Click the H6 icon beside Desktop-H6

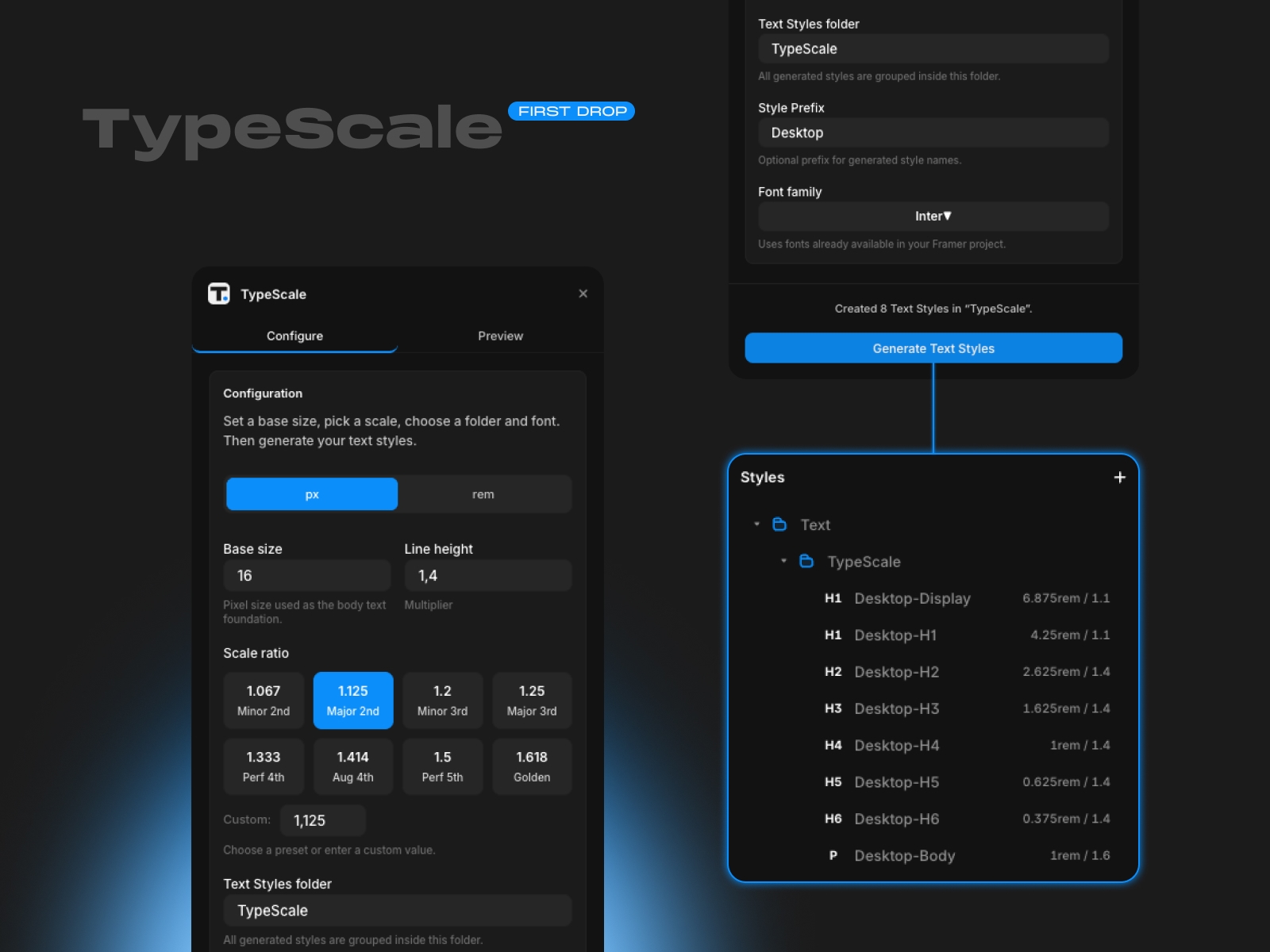pyautogui.click(x=833, y=819)
